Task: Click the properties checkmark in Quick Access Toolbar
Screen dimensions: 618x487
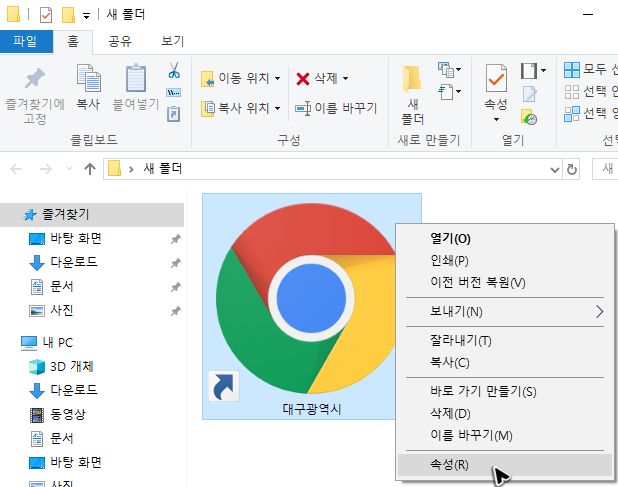Action: [46, 15]
